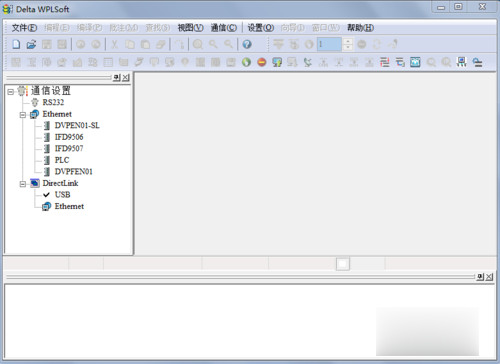The width and height of the screenshot is (500, 364).
Task: Open help with the blue question mark icon
Action: pyautogui.click(x=247, y=44)
